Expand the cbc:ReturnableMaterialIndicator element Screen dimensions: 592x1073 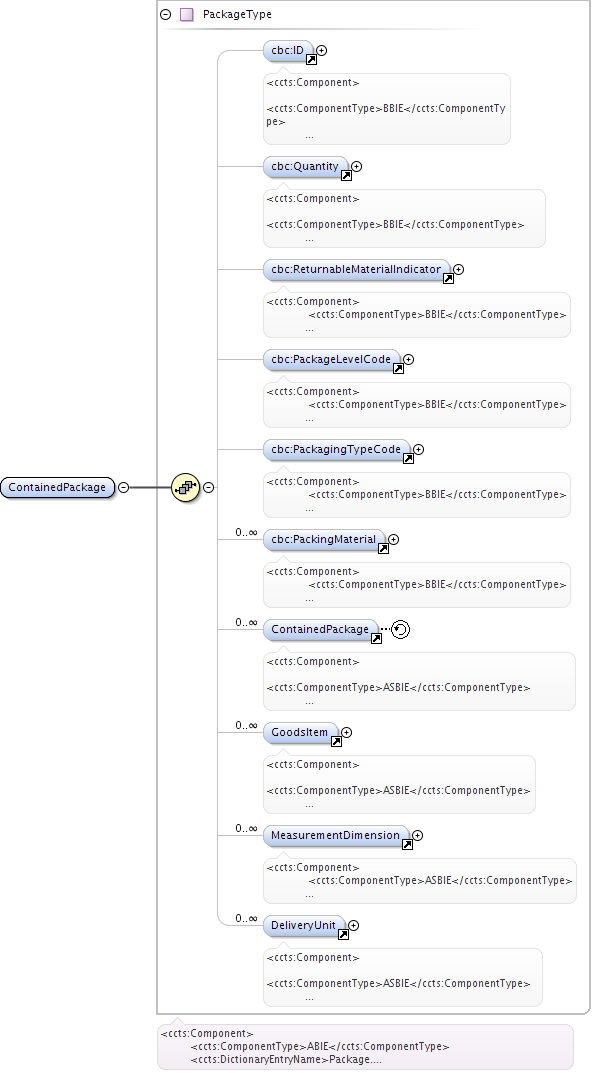459,270
